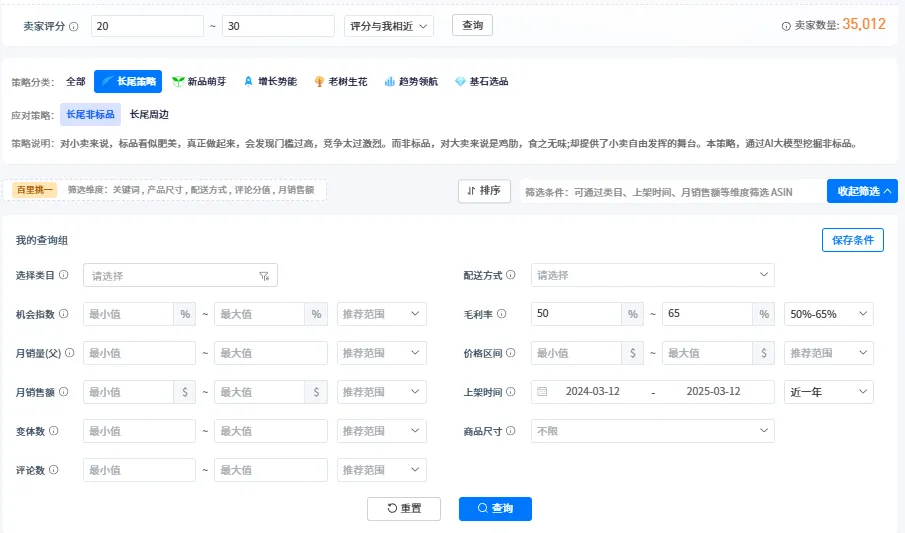Click end date 2025-03-12
905x533 pixels.
coord(713,392)
